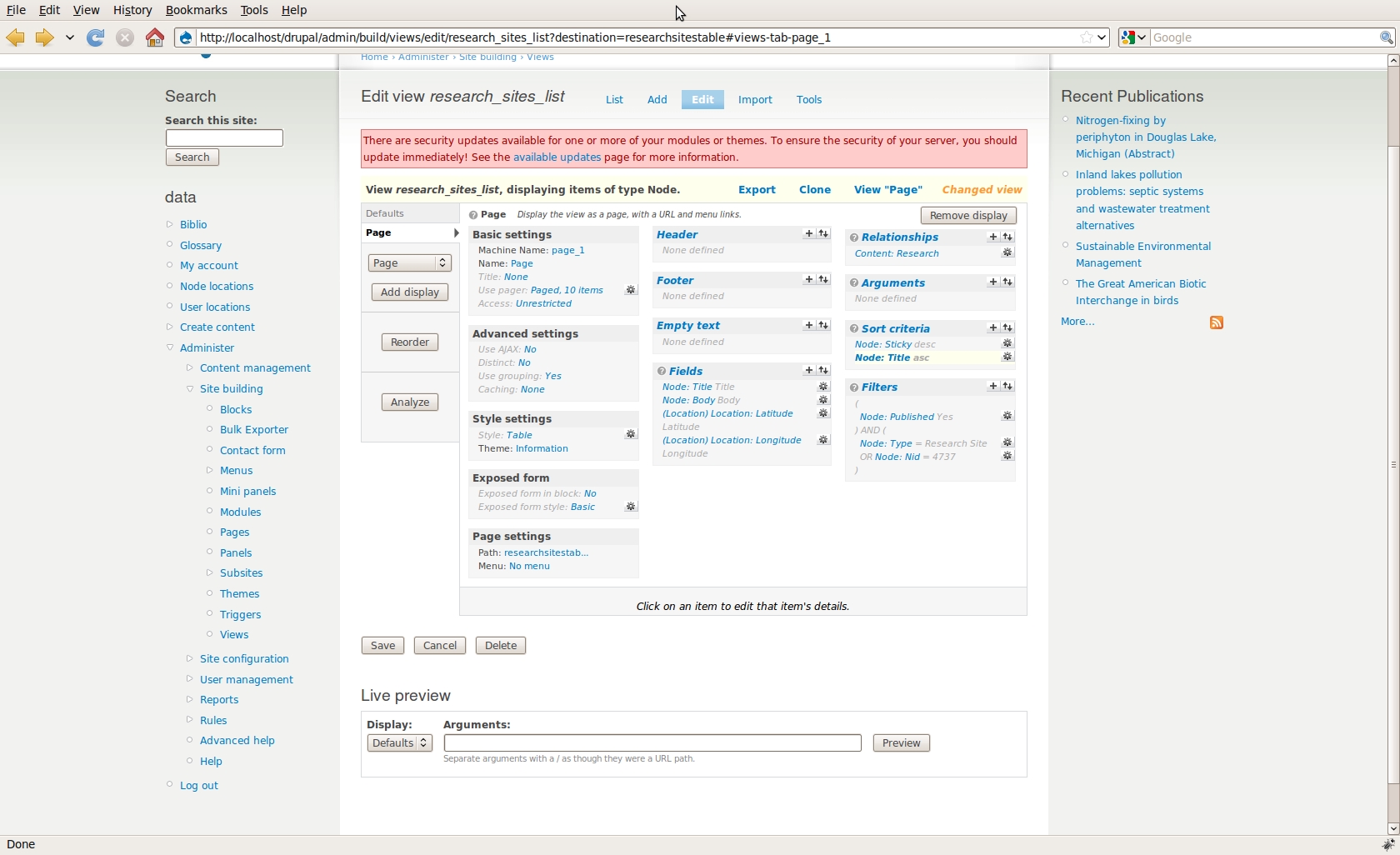Reload the page with browser refresh icon
The height and width of the screenshot is (855, 1400).
(96, 37)
